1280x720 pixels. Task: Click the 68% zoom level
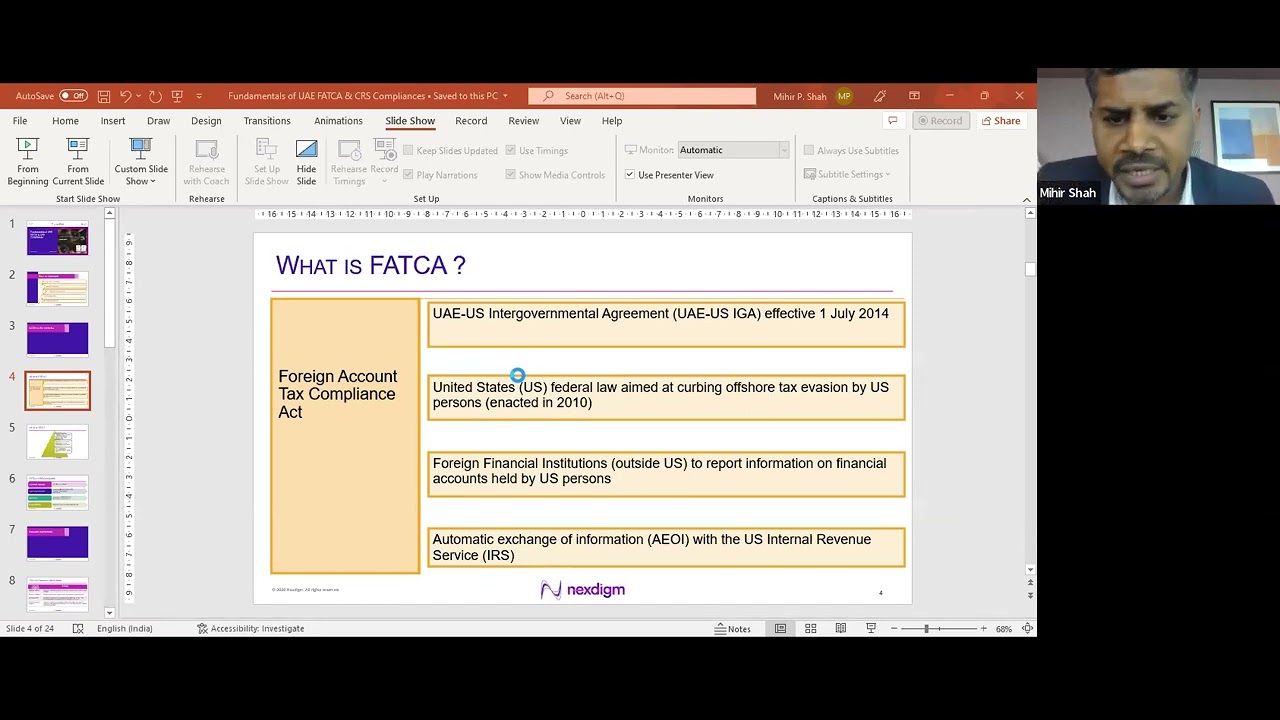click(1003, 628)
